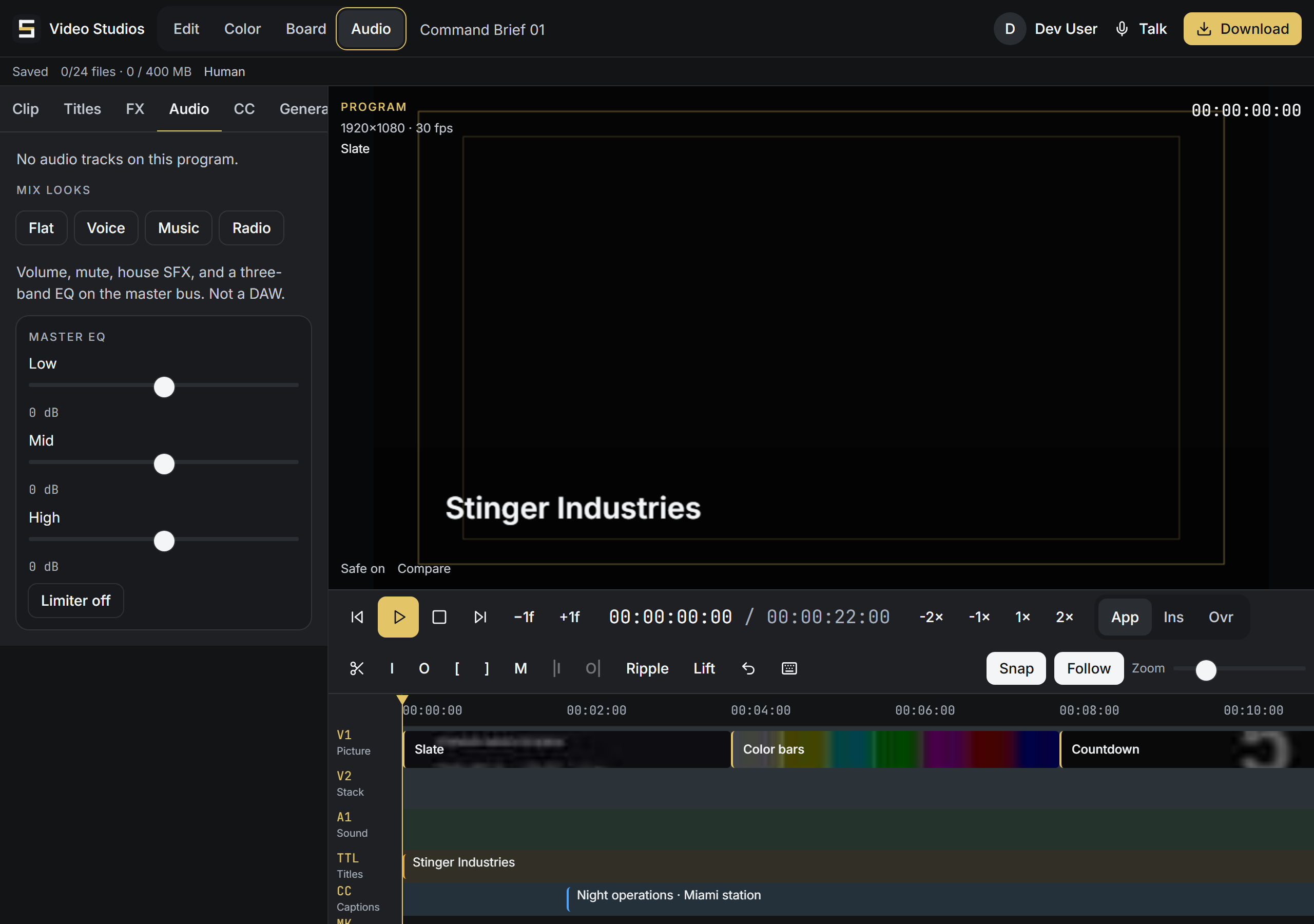This screenshot has height=924, width=1314.
Task: Select the Audio workspace tab
Action: point(371,29)
